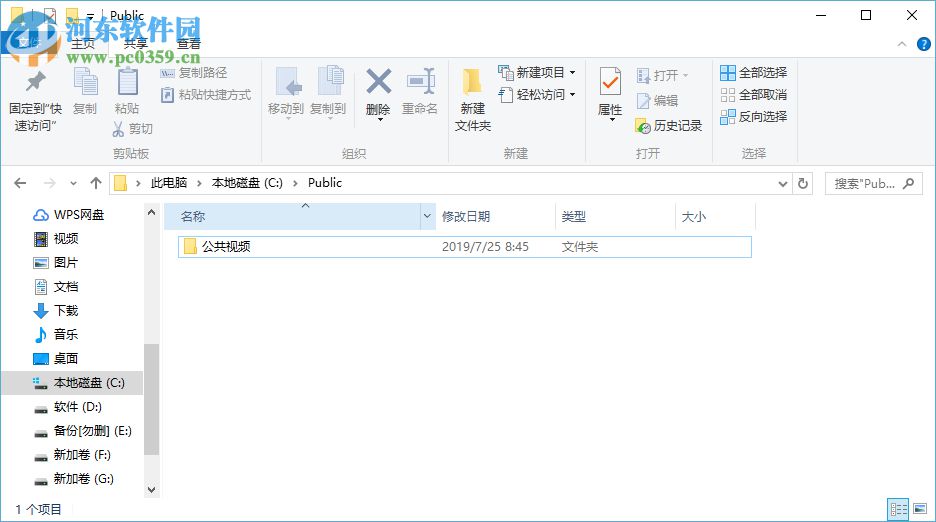Go back with the left arrow
The height and width of the screenshot is (522, 936).
20,183
